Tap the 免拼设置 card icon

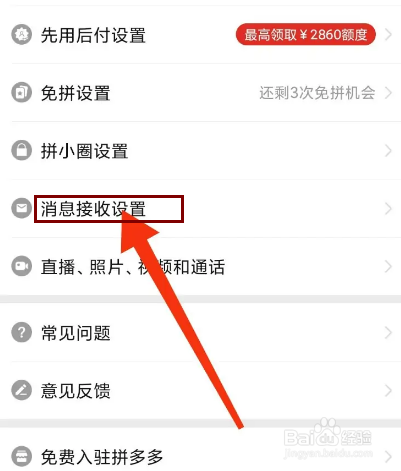coord(22,92)
